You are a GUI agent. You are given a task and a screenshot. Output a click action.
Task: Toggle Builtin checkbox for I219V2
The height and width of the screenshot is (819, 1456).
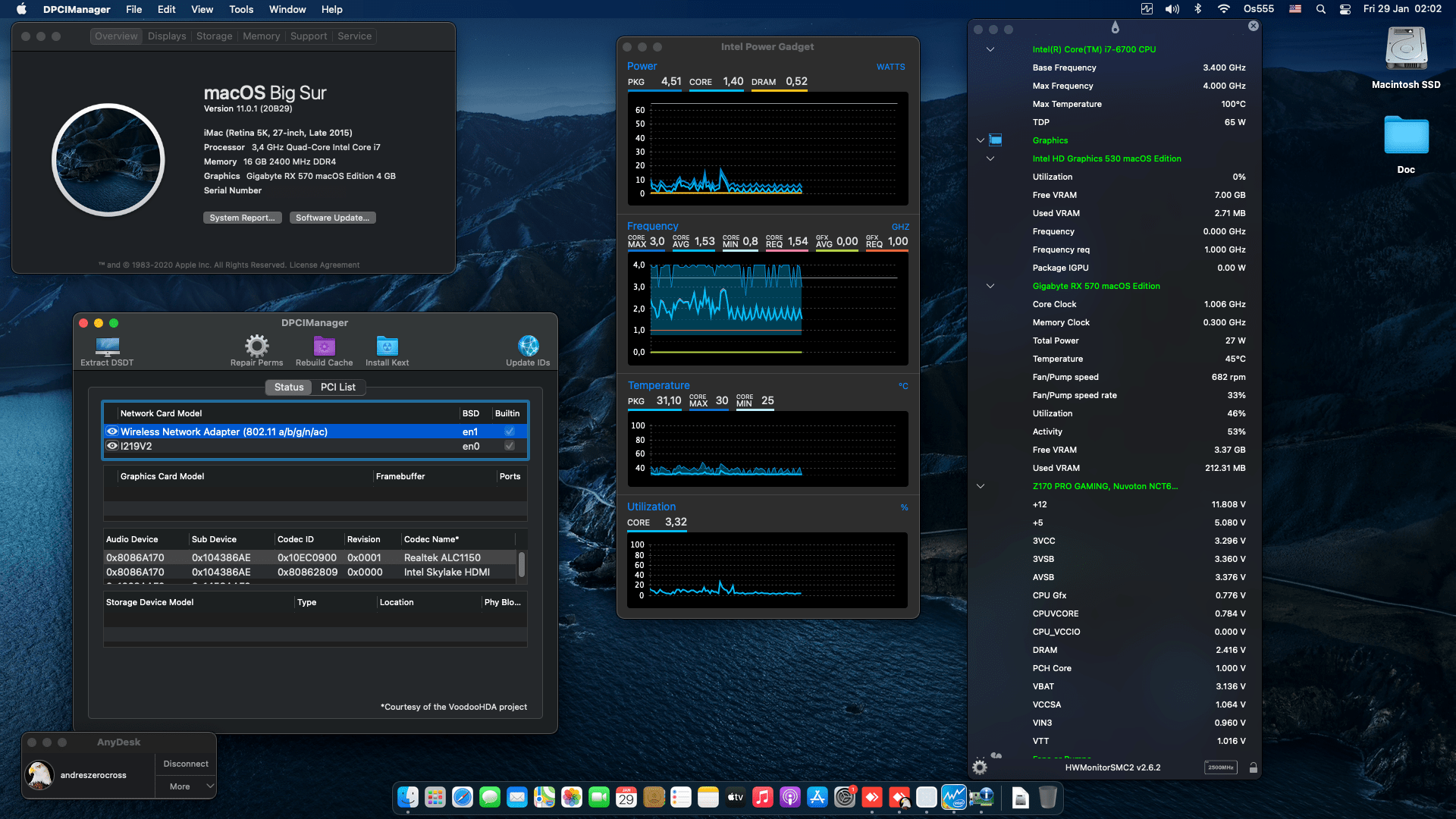[510, 446]
